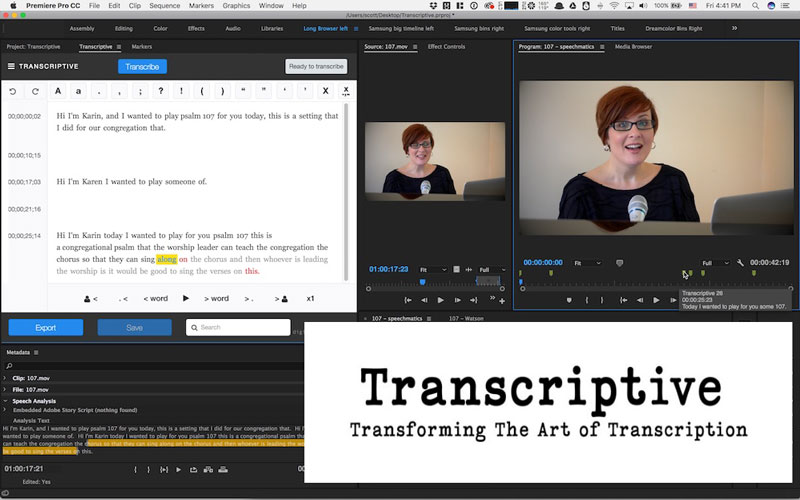Open Program monitor Full resolution dropdown
Image resolution: width=800 pixels, height=500 pixels.
coord(715,263)
